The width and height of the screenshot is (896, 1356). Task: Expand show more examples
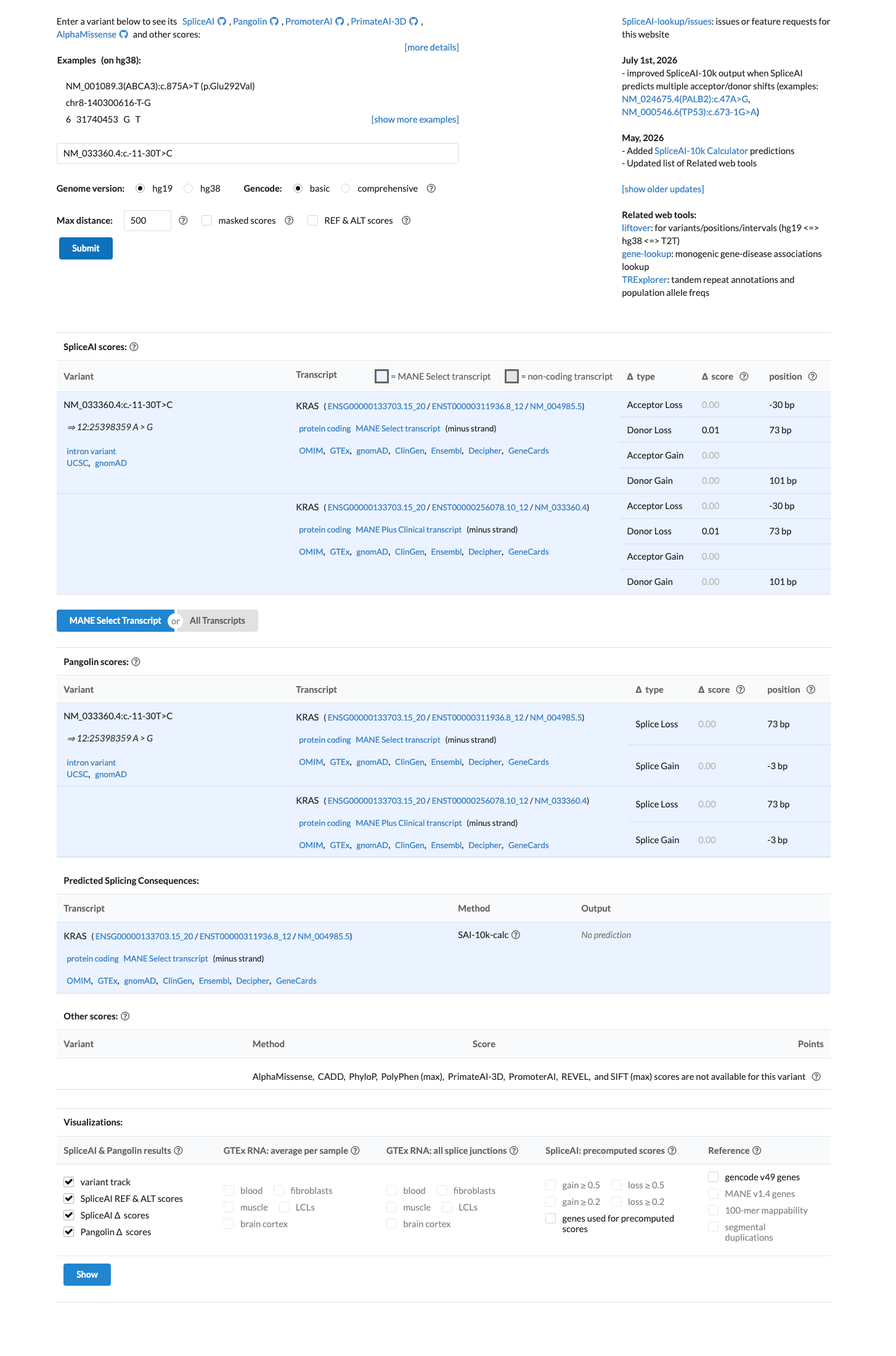coord(415,120)
